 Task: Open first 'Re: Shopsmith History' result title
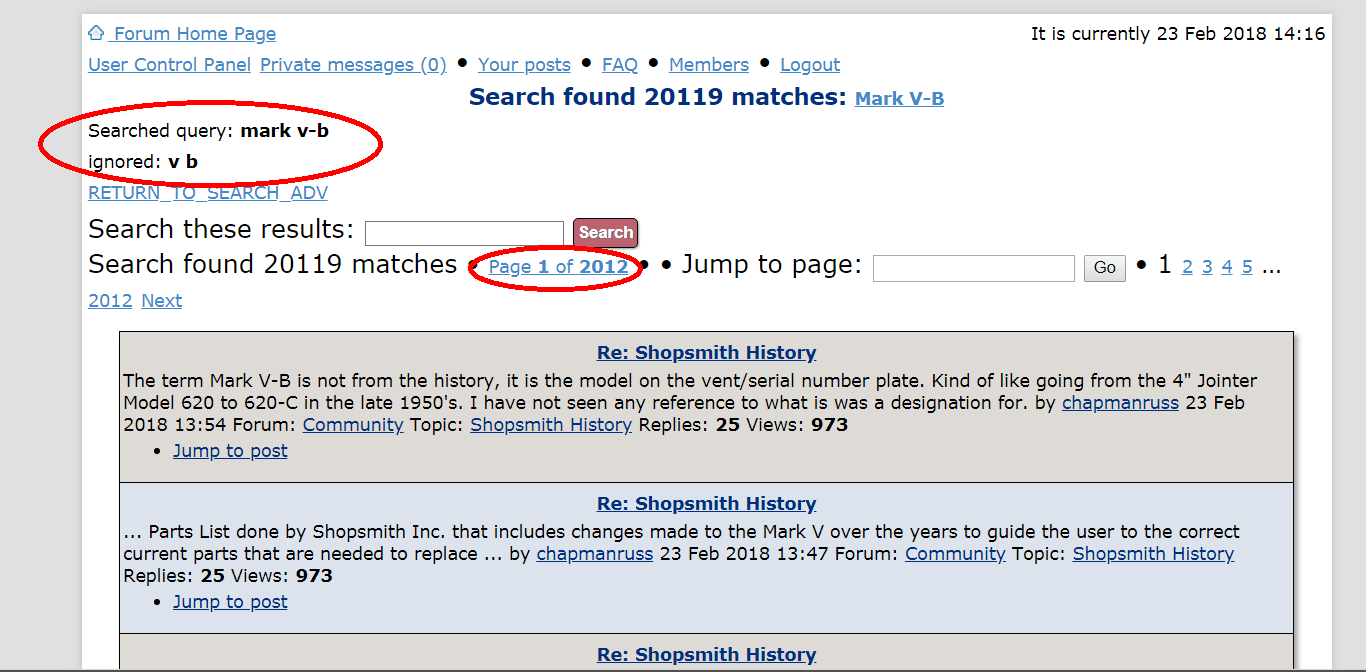pyautogui.click(x=706, y=353)
